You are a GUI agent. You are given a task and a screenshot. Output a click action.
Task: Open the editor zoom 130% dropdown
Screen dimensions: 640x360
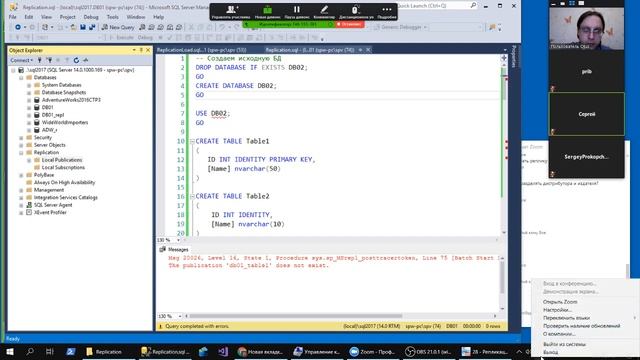[178, 240]
